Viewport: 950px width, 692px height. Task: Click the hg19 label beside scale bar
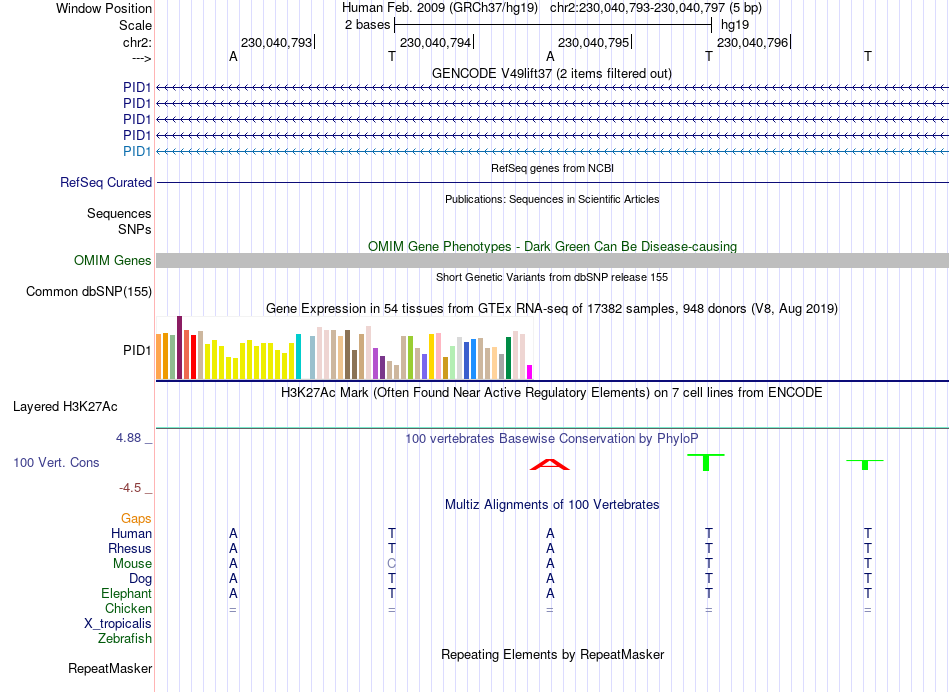[x=734, y=25]
